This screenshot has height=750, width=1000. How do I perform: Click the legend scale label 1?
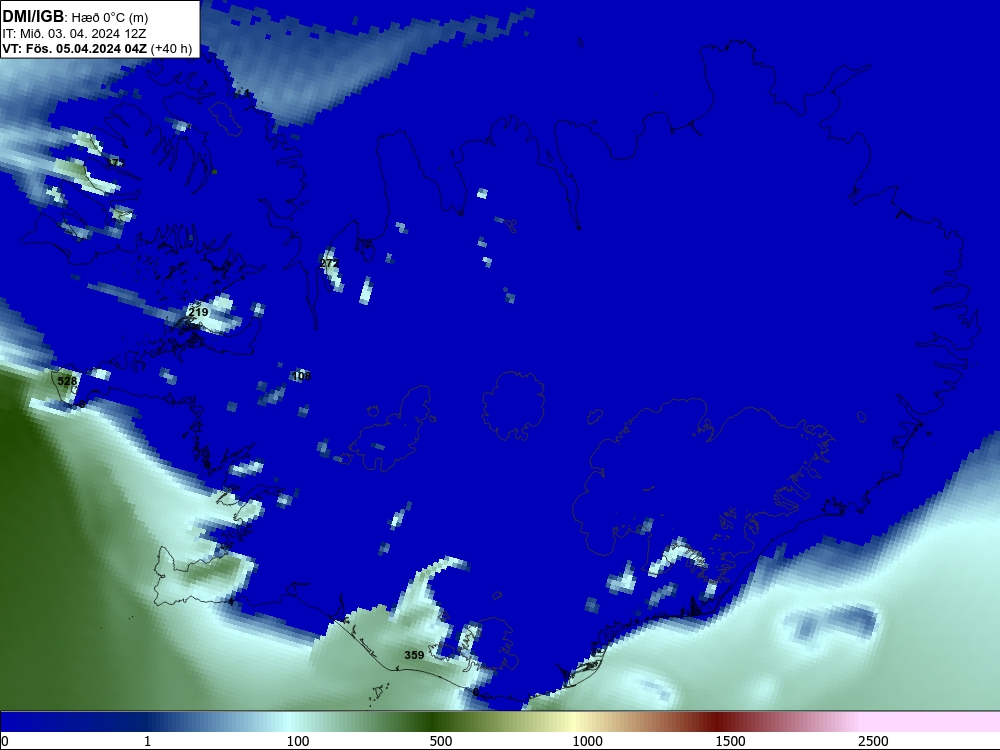[147, 741]
